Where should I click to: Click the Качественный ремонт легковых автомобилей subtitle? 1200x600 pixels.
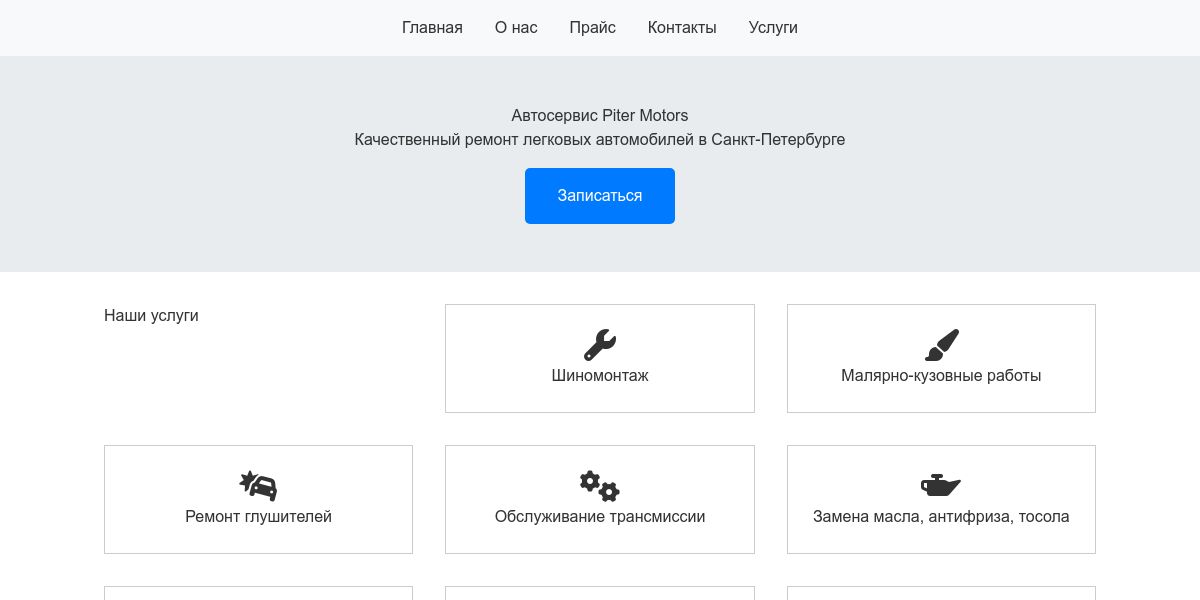(x=600, y=140)
